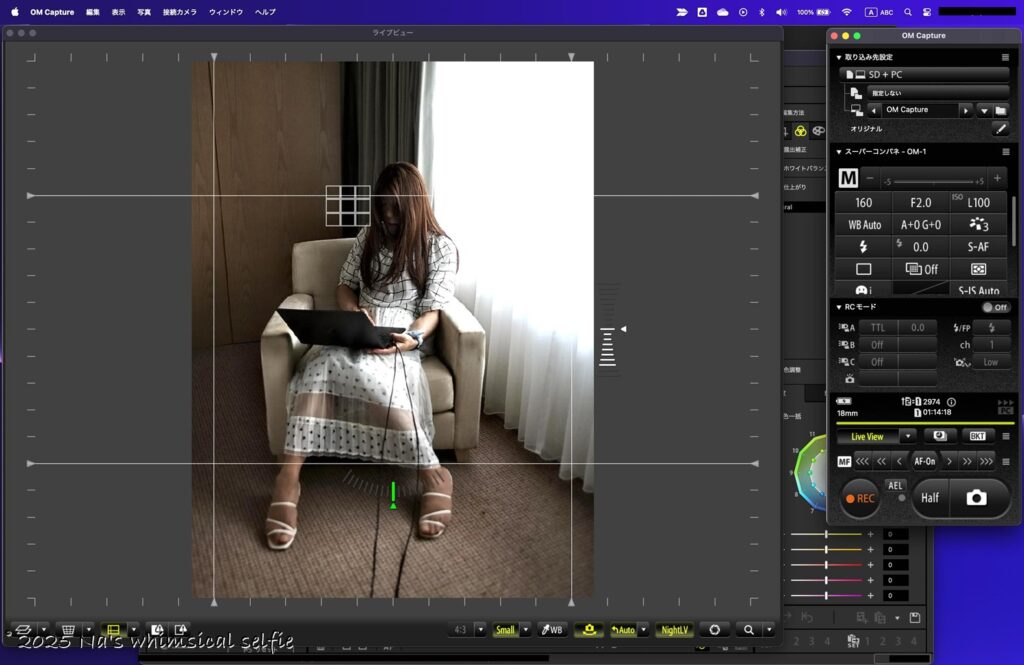Change the shutter speed value 160
Viewport: 1024px width, 665px height.
(x=863, y=203)
